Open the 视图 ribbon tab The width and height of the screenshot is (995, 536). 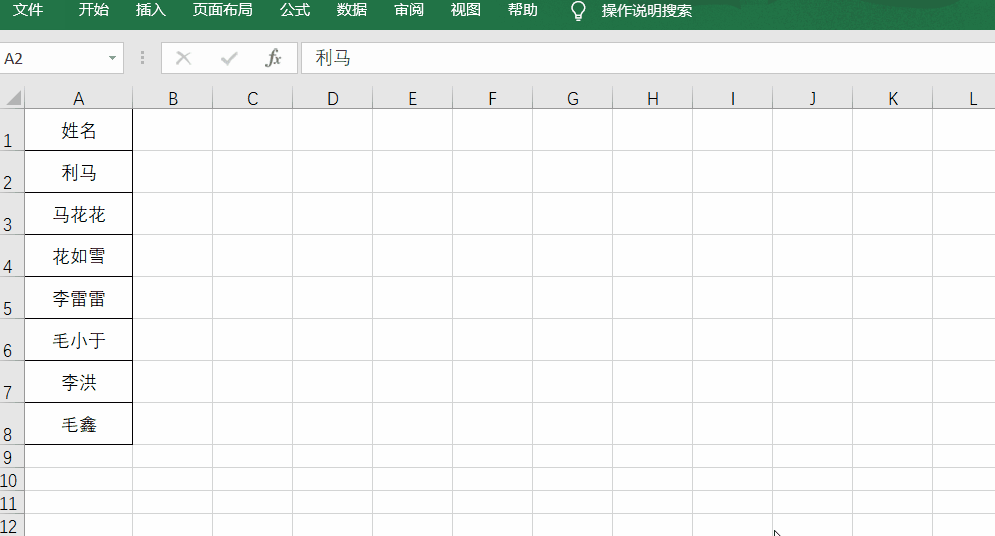pos(465,10)
